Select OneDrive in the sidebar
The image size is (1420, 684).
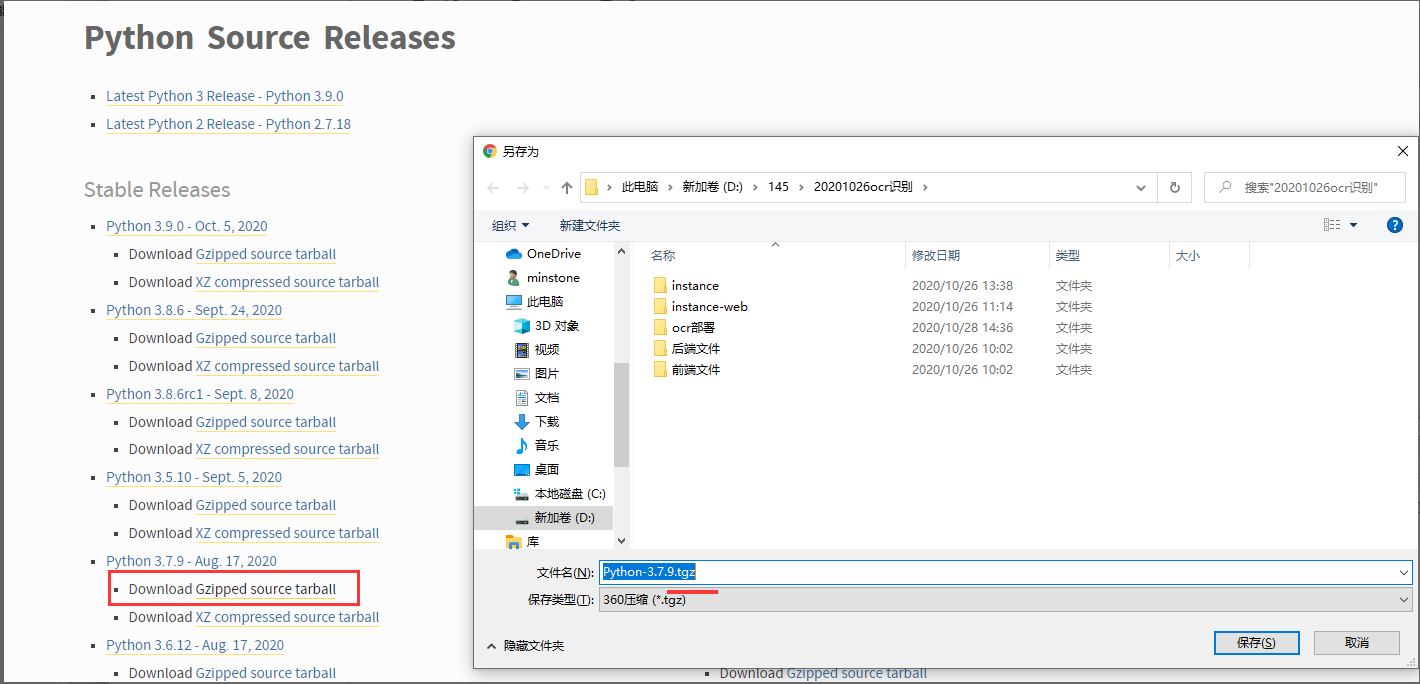[547, 253]
